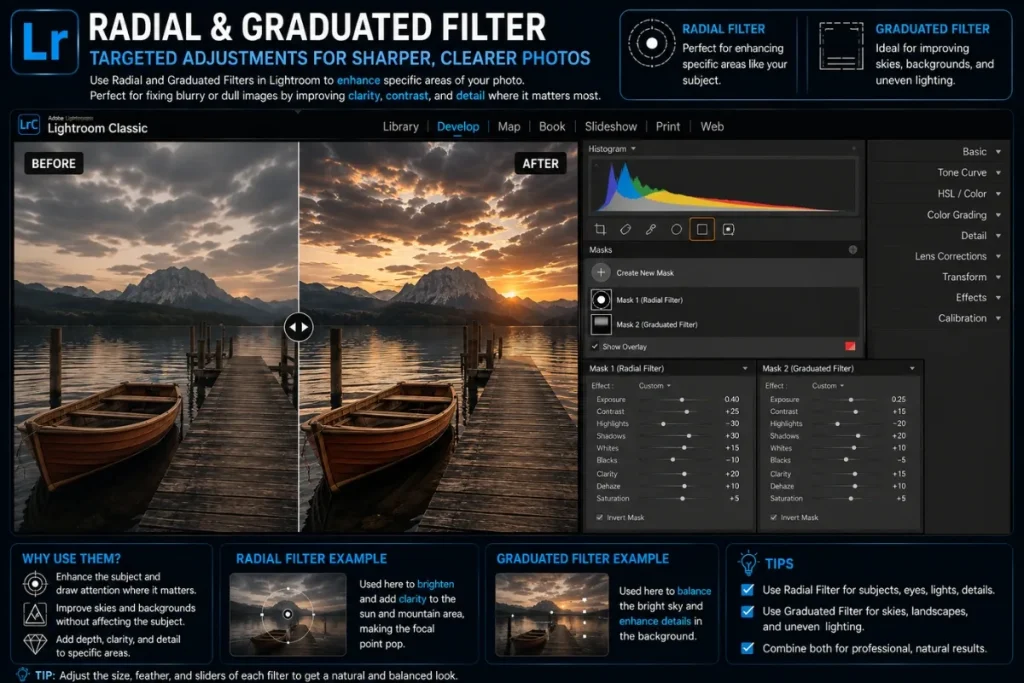
Task: Select the eyedropper brush tool
Action: coord(650,229)
